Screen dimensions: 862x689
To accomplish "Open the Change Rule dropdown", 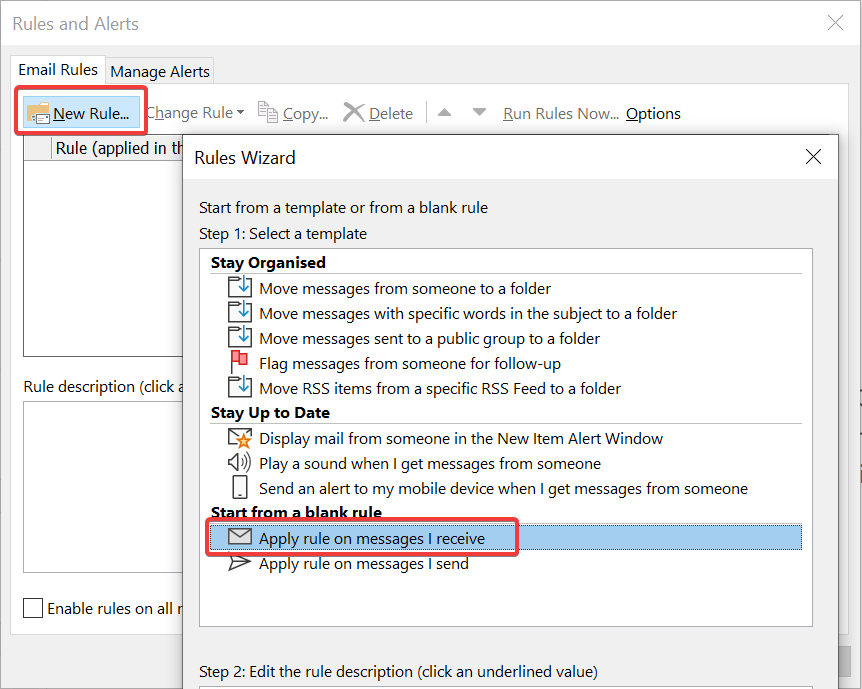I will coord(195,113).
